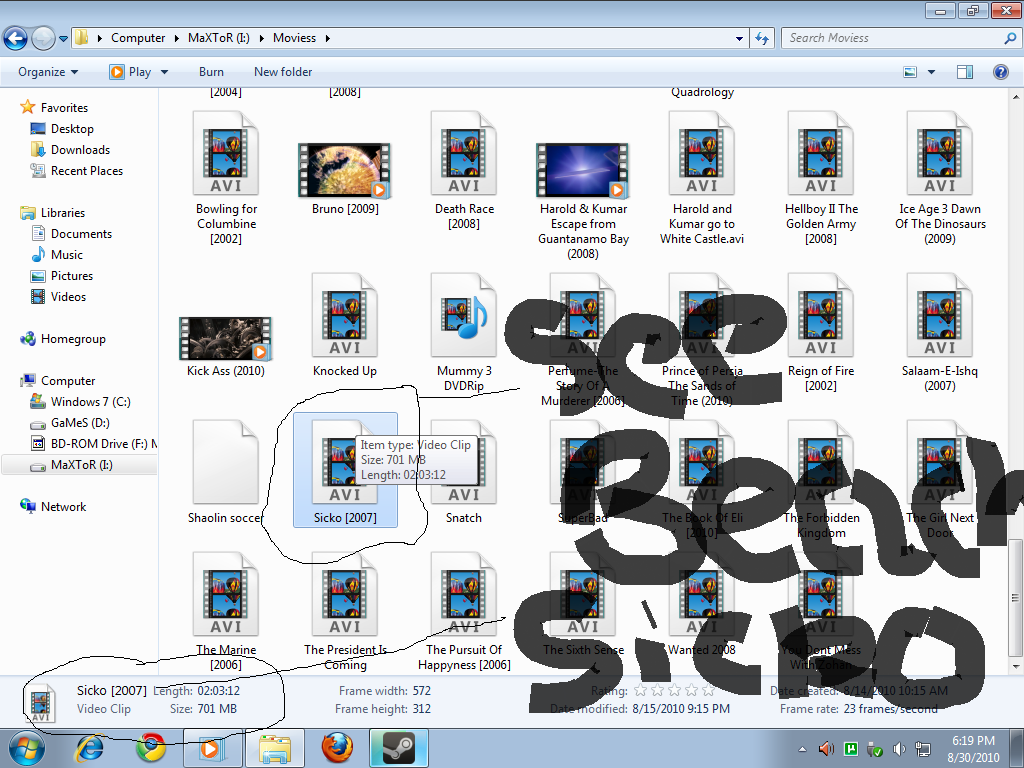Screen dimensions: 1024x768
Task: Select Harold and Kumar White Castle.avi
Action: pos(702,178)
